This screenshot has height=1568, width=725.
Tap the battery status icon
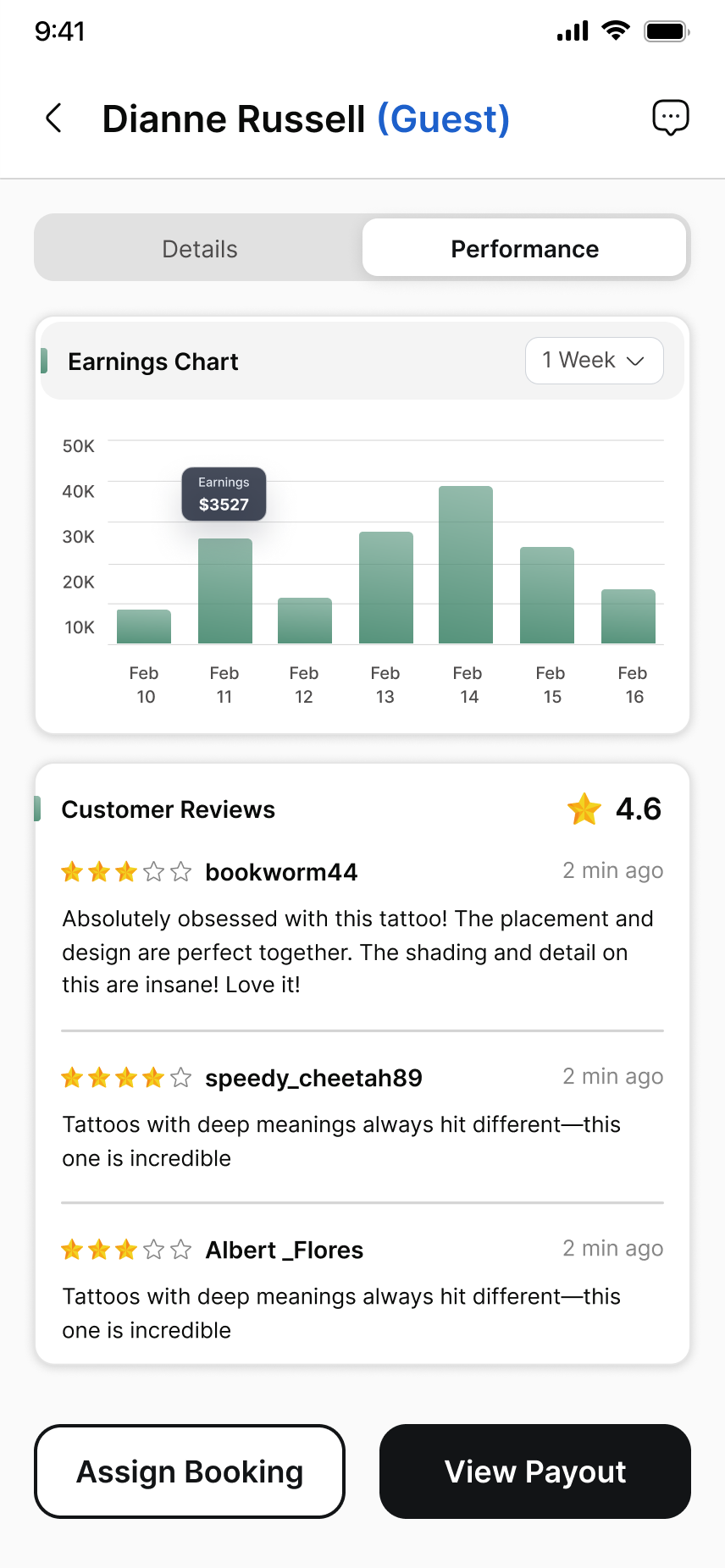667,31
